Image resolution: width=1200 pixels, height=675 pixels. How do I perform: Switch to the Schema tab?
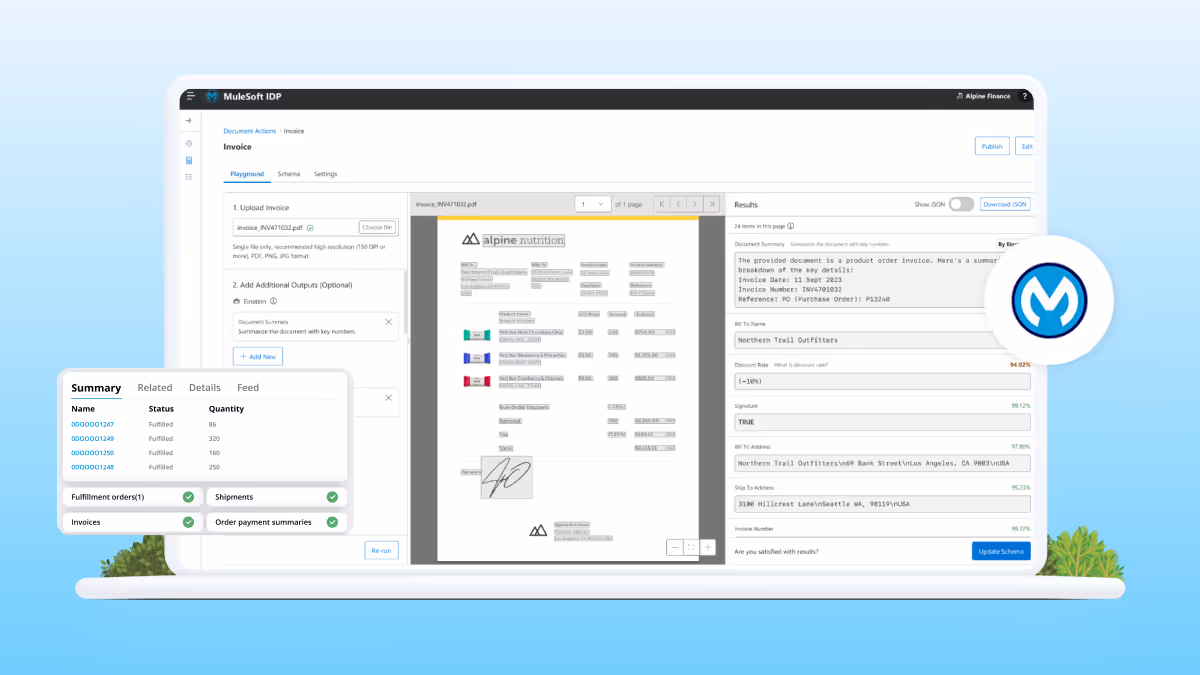pos(289,174)
